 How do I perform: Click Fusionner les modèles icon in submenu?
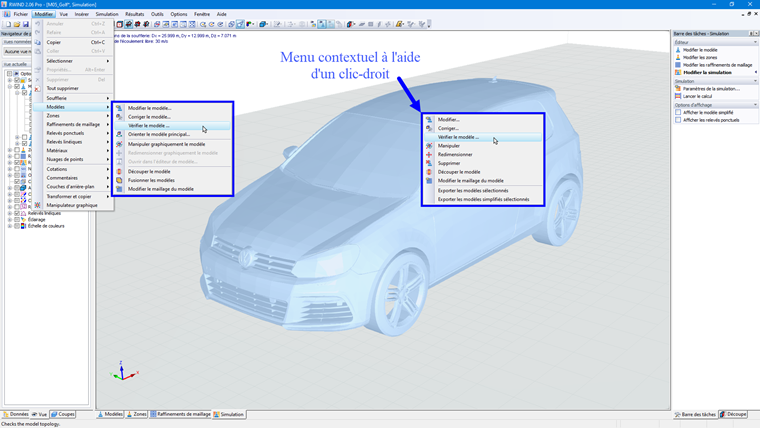(119, 180)
